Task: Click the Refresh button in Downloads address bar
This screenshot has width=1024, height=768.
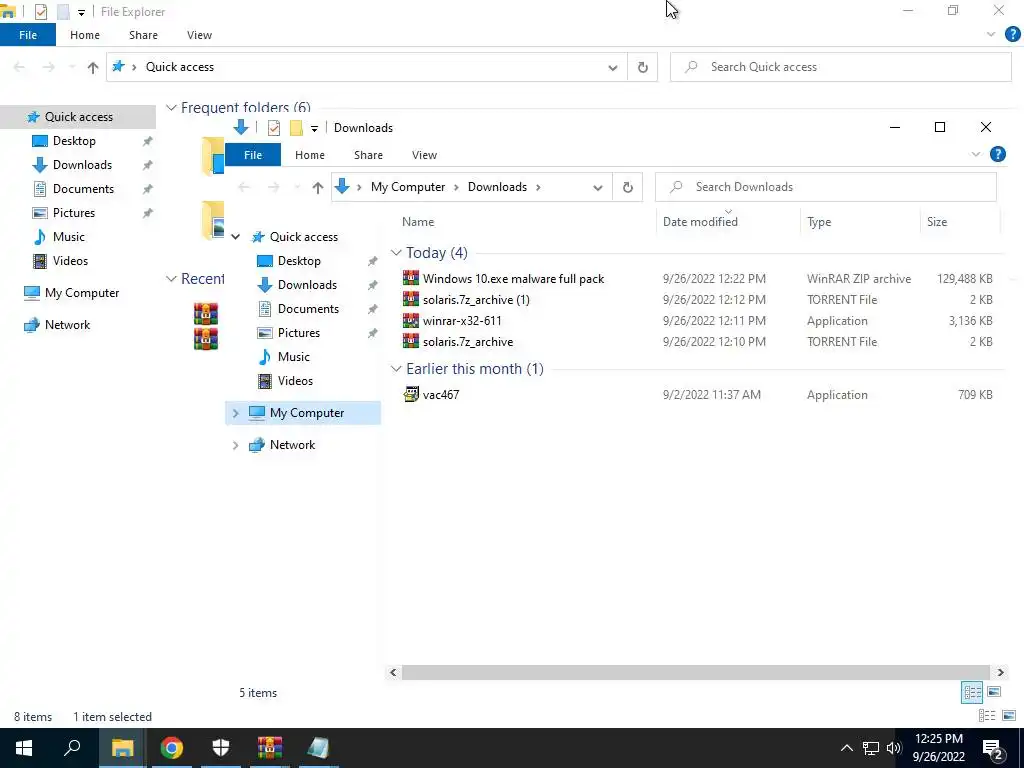Action: click(x=628, y=187)
